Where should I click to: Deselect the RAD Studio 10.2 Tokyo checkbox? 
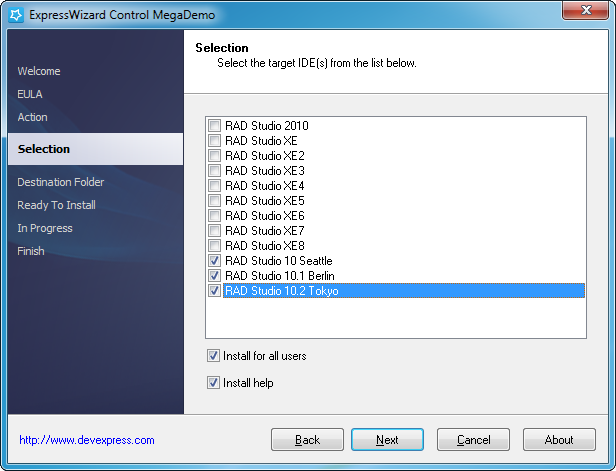click(214, 291)
